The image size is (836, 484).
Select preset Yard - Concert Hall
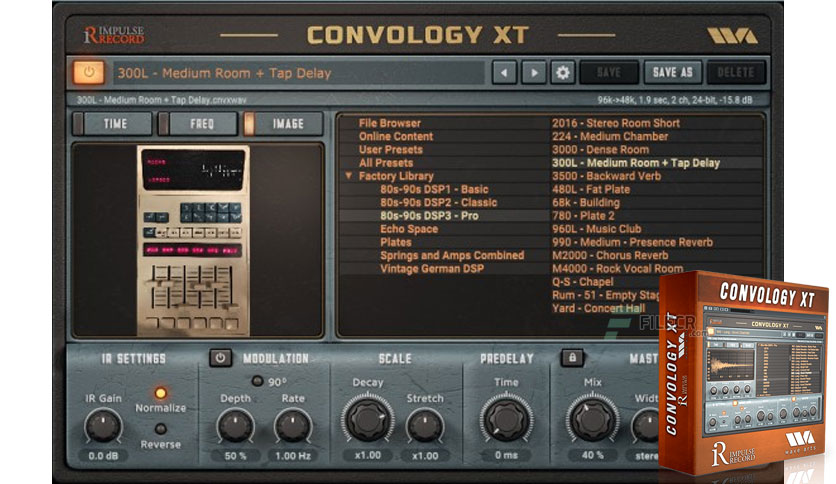598,308
